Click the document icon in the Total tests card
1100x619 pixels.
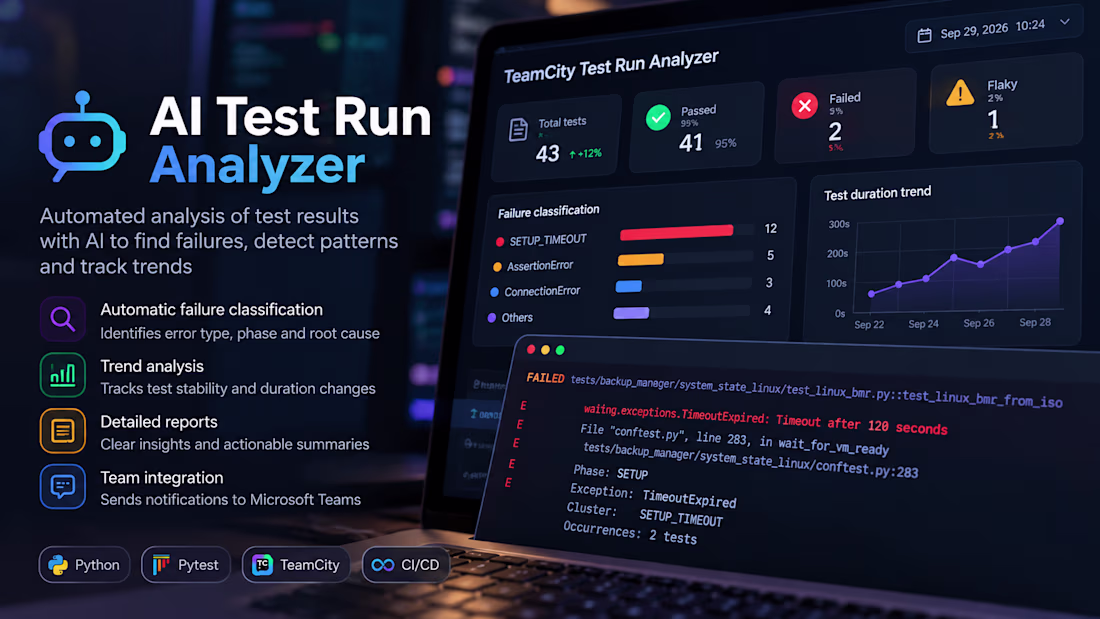tap(518, 130)
